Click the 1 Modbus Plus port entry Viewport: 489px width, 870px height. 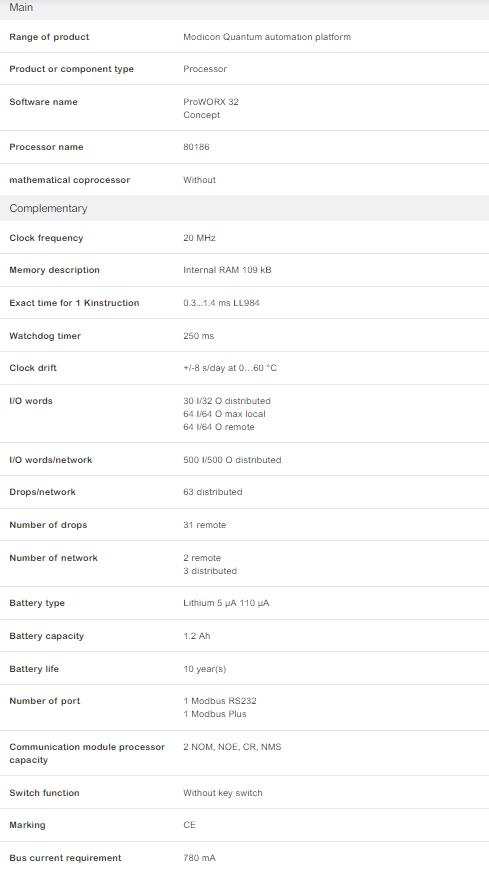[x=215, y=714]
